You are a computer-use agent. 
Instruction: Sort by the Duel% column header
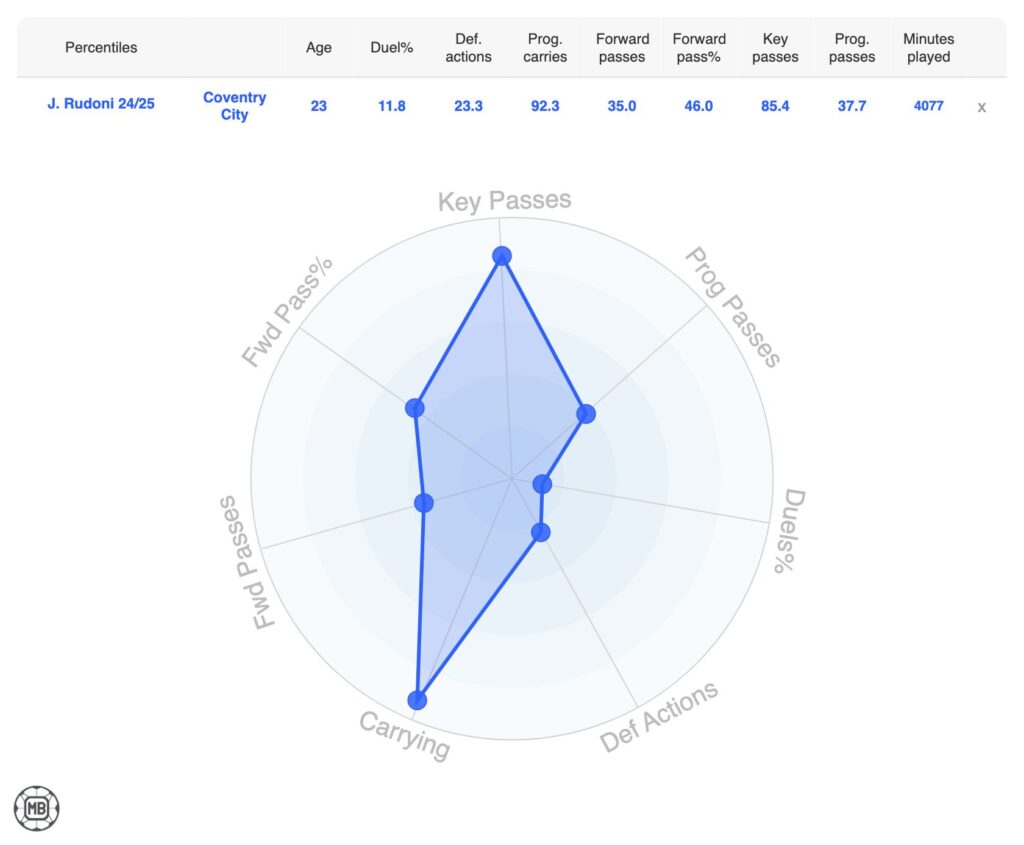391,48
